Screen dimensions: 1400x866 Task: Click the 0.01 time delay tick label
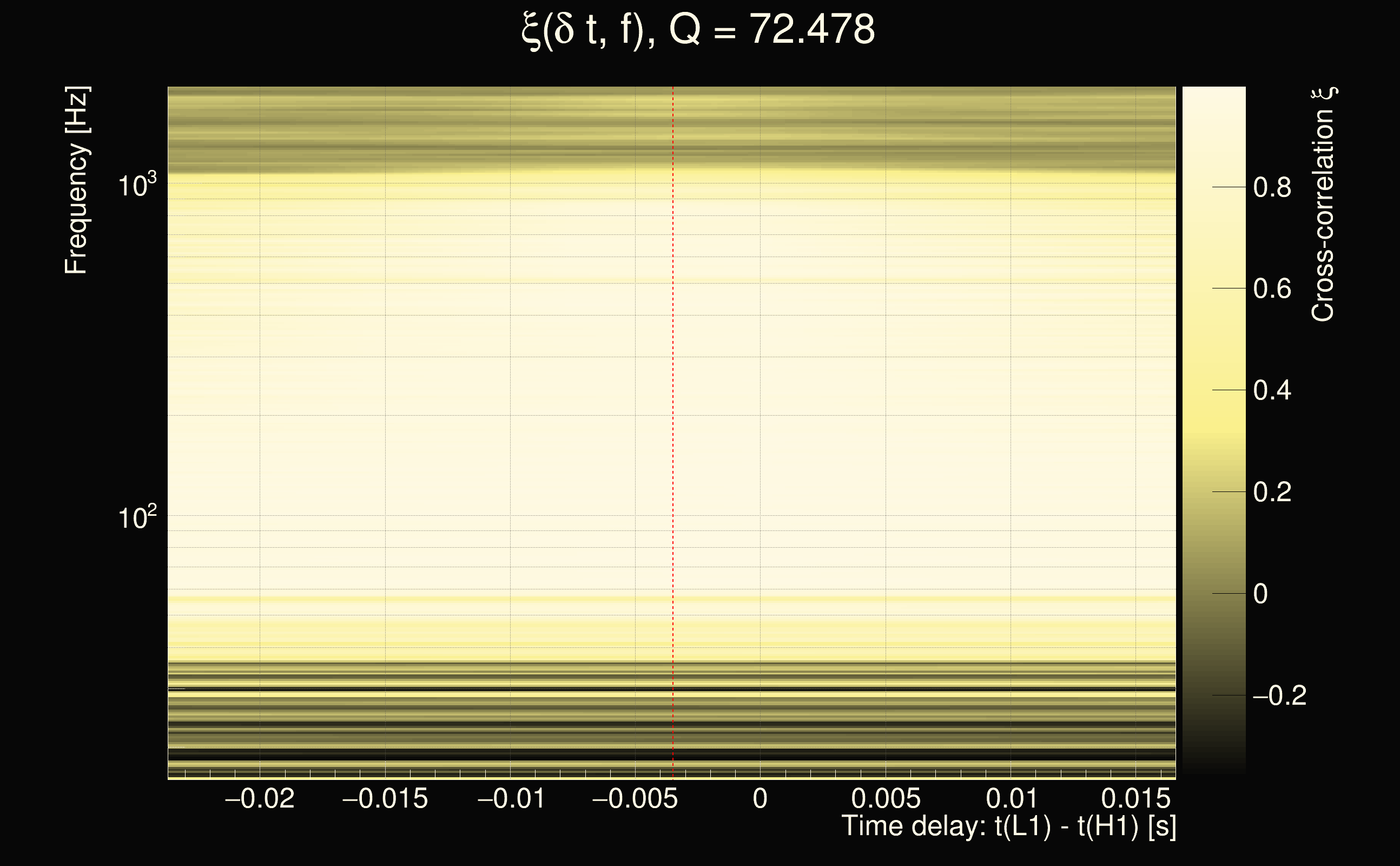(x=1011, y=799)
